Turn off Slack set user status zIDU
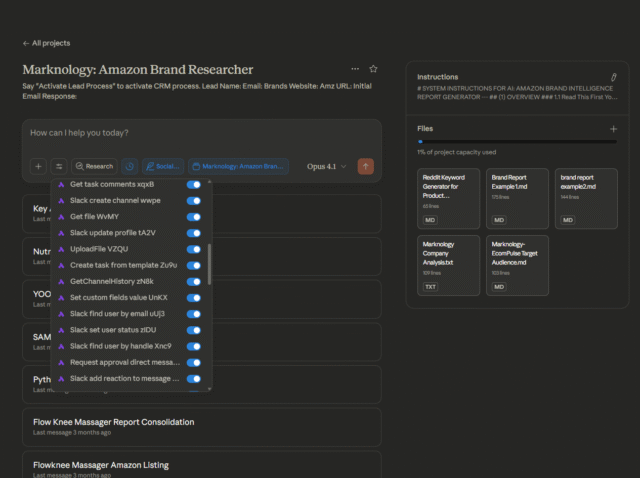 194,330
